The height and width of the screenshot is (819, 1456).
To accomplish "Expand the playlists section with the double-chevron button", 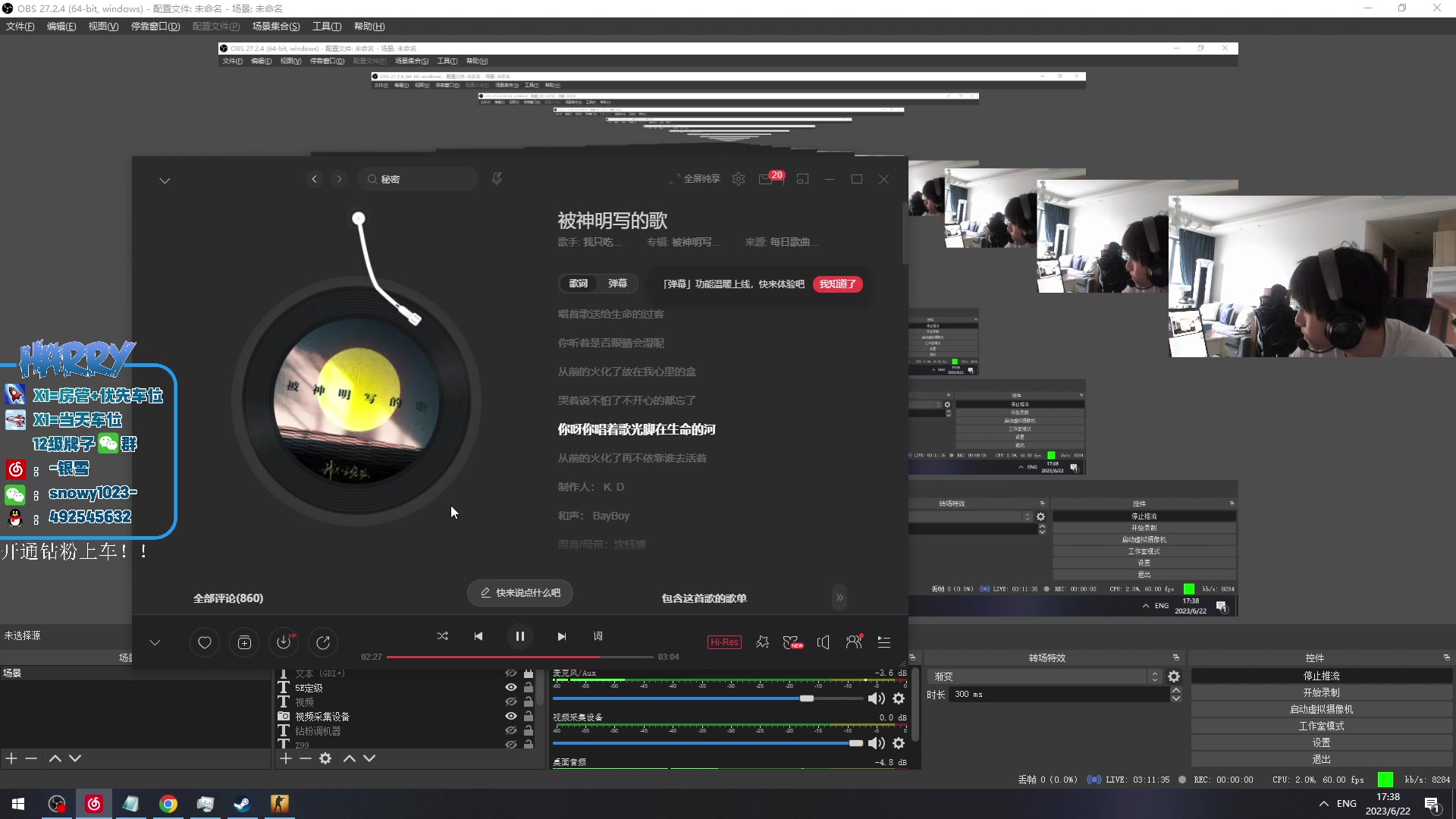I will coord(839,598).
